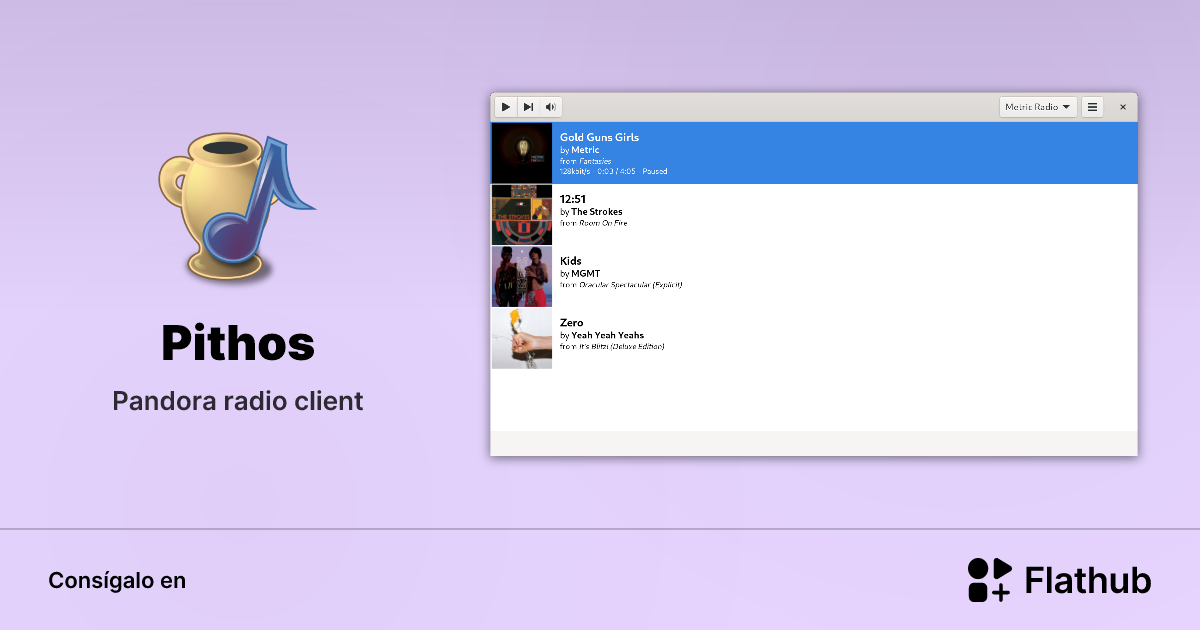The height and width of the screenshot is (630, 1200).
Task: Click the Pithos application title
Action: (237, 344)
